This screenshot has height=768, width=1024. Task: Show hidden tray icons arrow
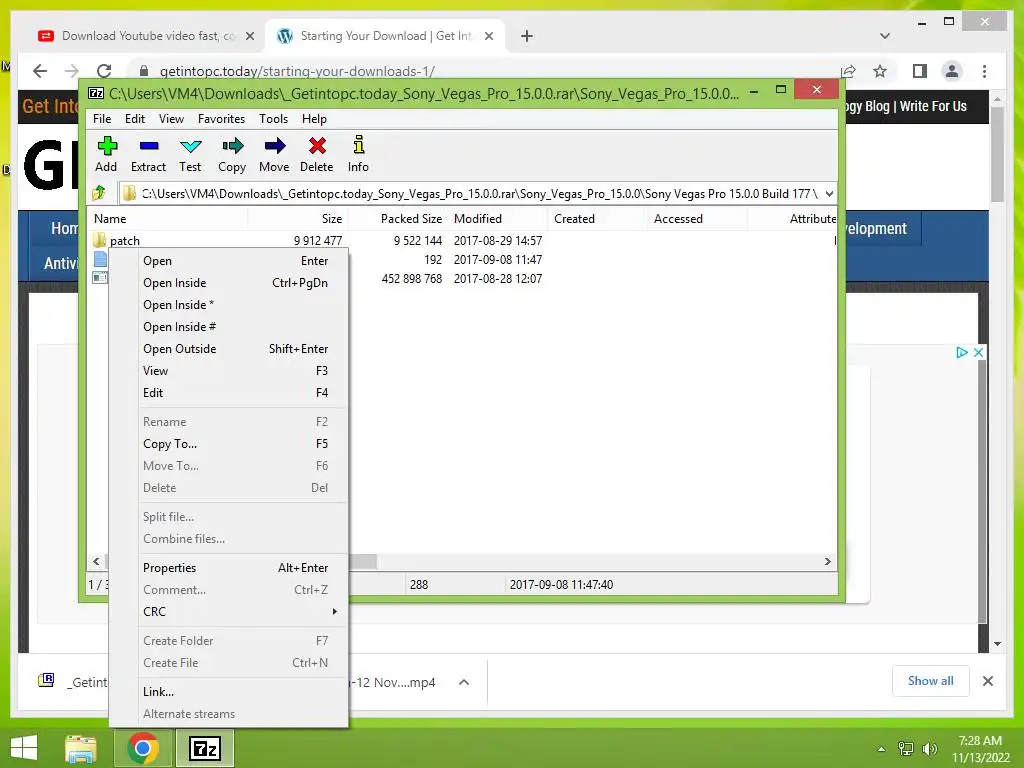click(881, 749)
